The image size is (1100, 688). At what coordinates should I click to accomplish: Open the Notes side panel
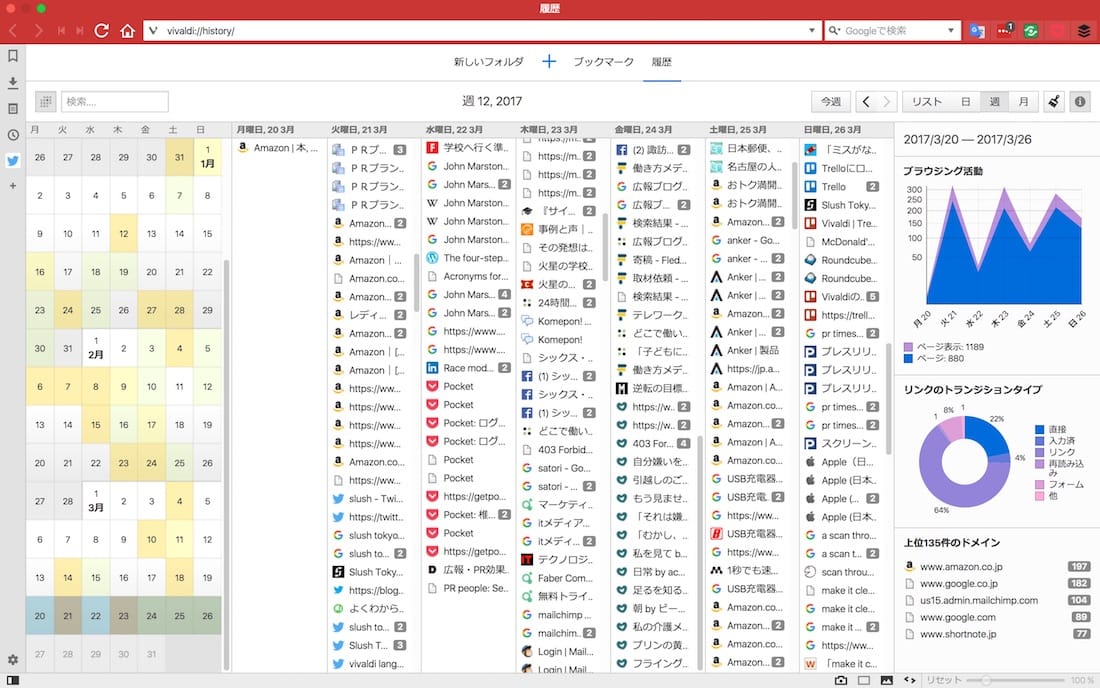click(x=13, y=109)
